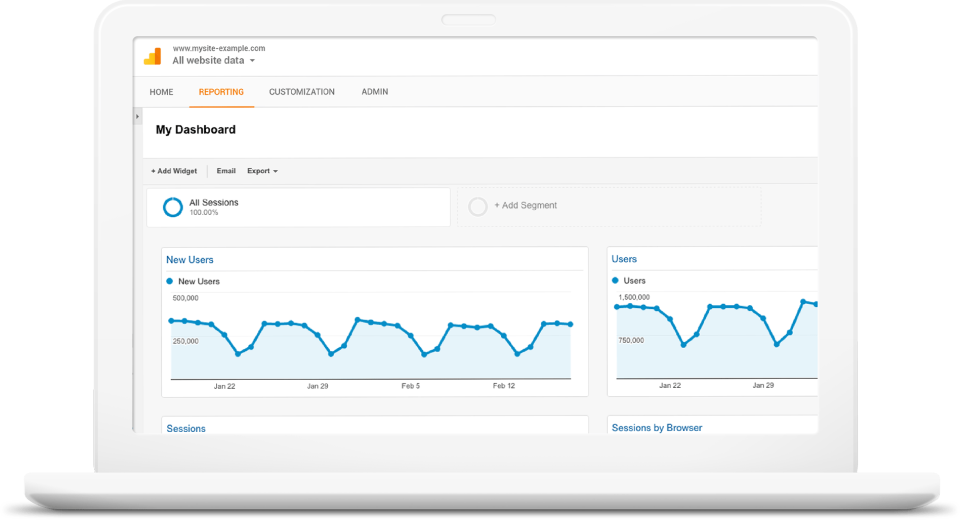Click Jan 22 label in New Users chart
Screen dimensions: 960x520
225,386
